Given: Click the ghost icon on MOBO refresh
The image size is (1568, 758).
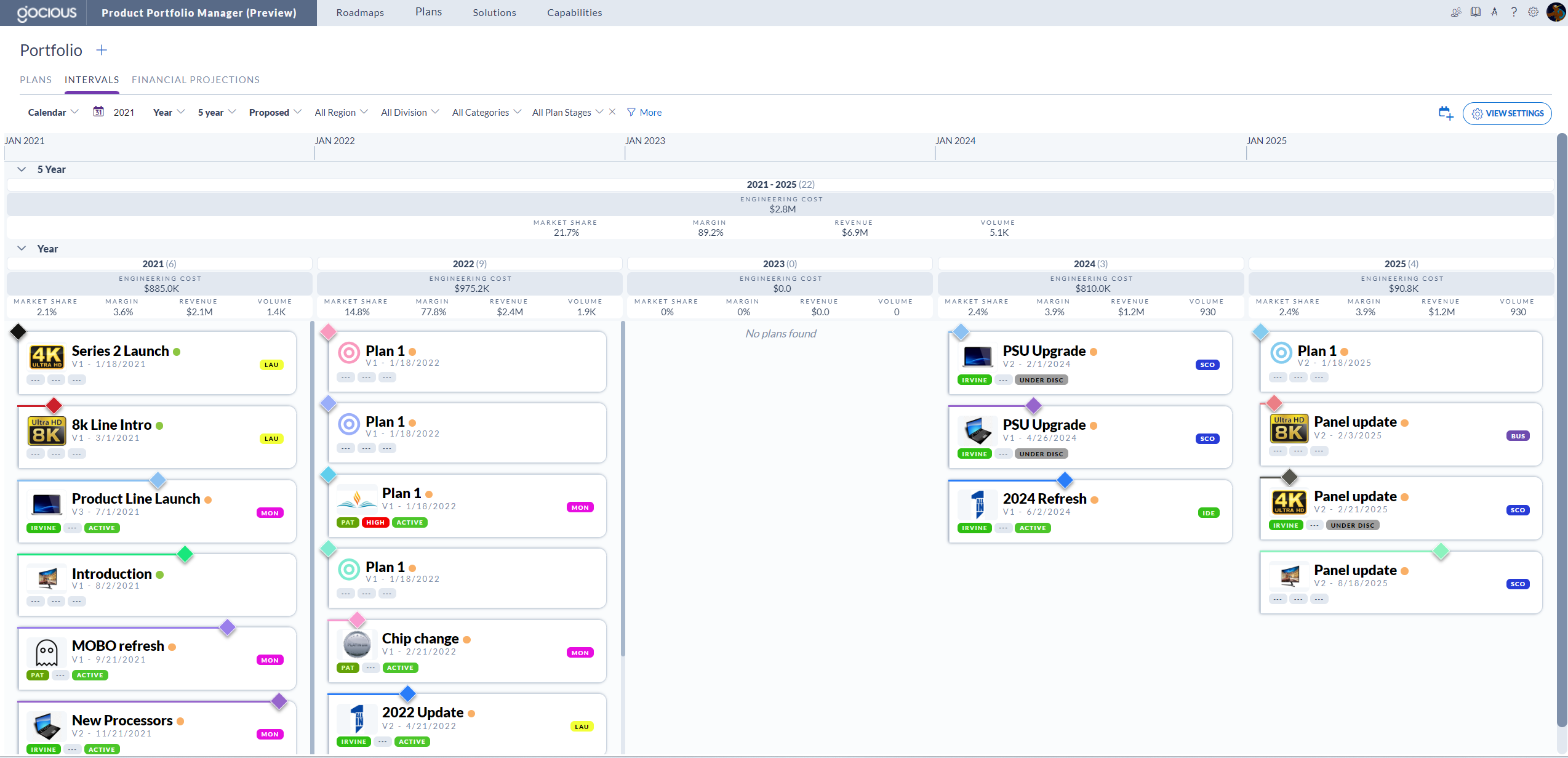Looking at the screenshot, I should 47,652.
